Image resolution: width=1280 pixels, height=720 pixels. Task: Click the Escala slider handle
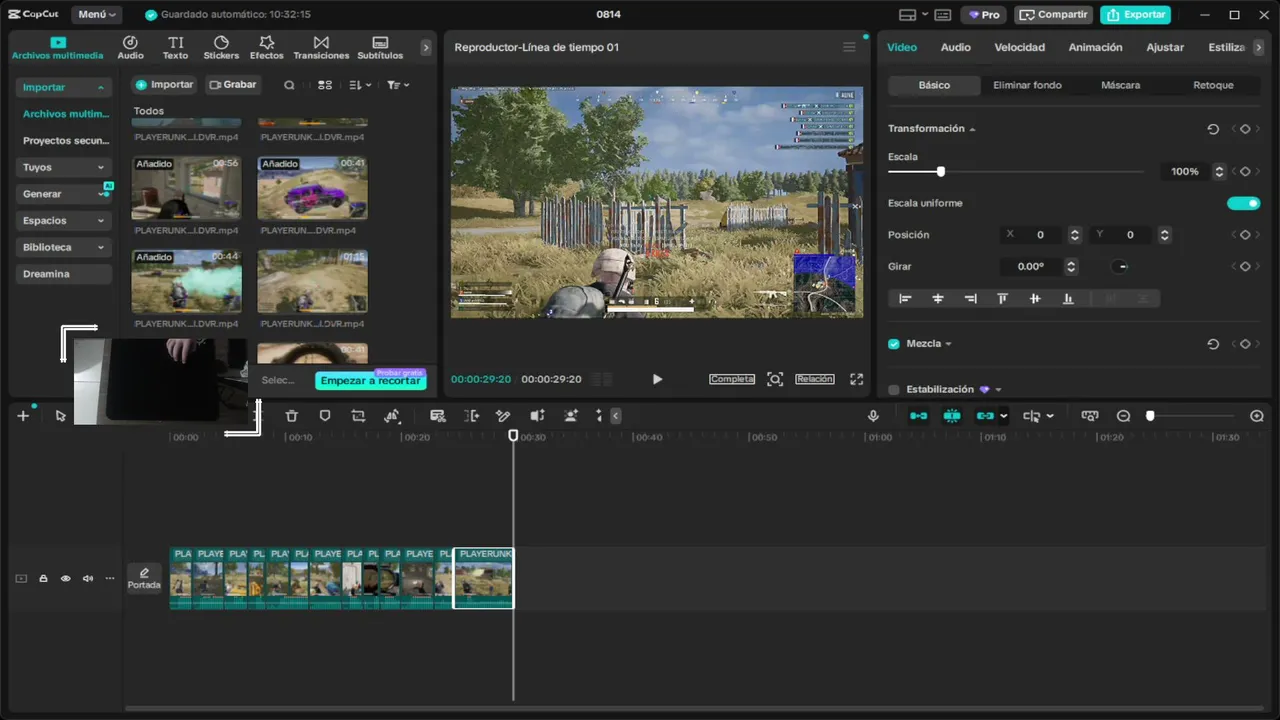point(941,172)
